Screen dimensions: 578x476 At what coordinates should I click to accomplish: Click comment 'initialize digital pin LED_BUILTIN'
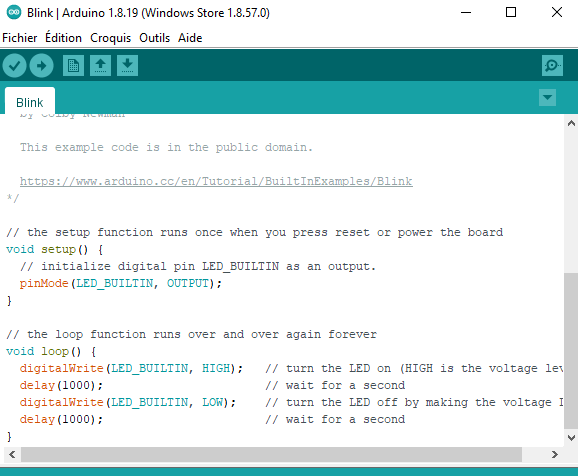160,266
